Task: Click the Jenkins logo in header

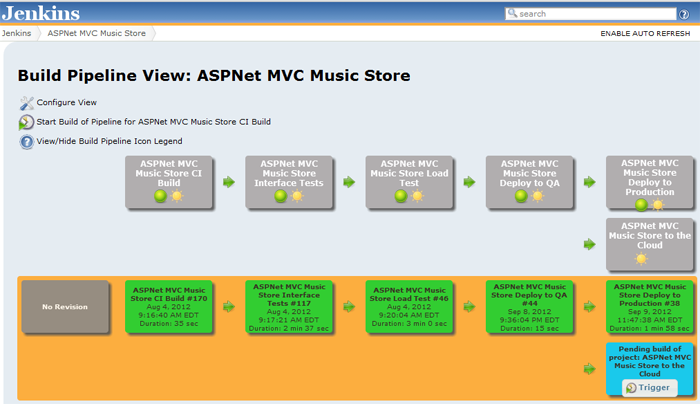Action: click(x=41, y=13)
